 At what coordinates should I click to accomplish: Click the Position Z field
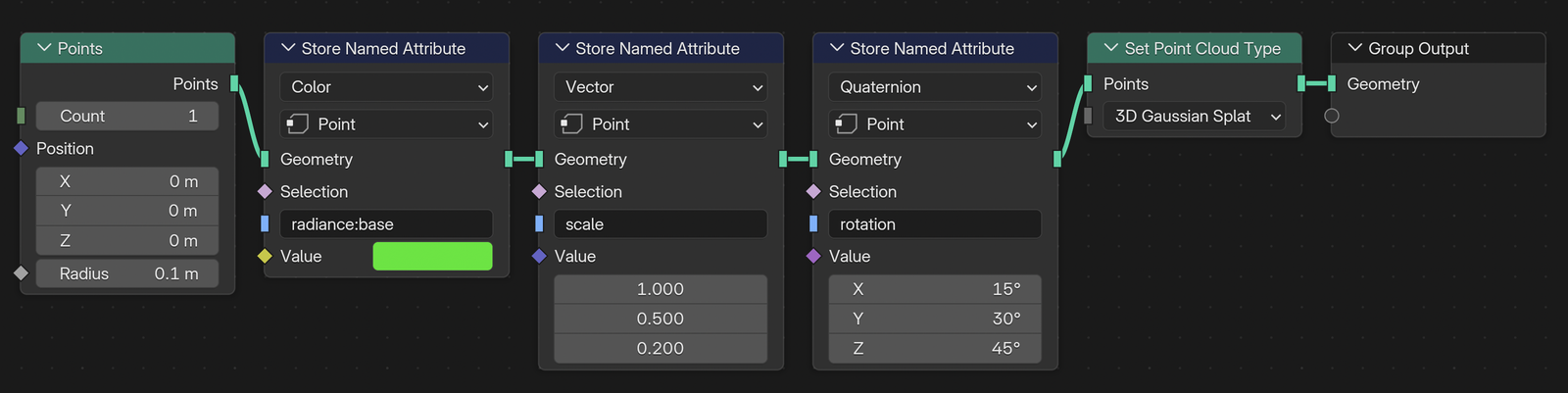(127, 240)
